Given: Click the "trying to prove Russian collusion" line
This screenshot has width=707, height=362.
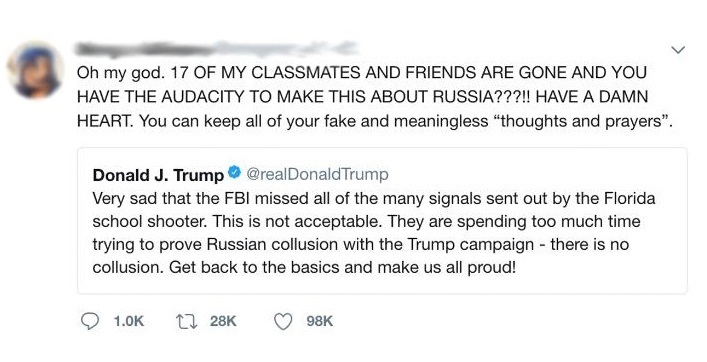Looking at the screenshot, I should tap(361, 244).
